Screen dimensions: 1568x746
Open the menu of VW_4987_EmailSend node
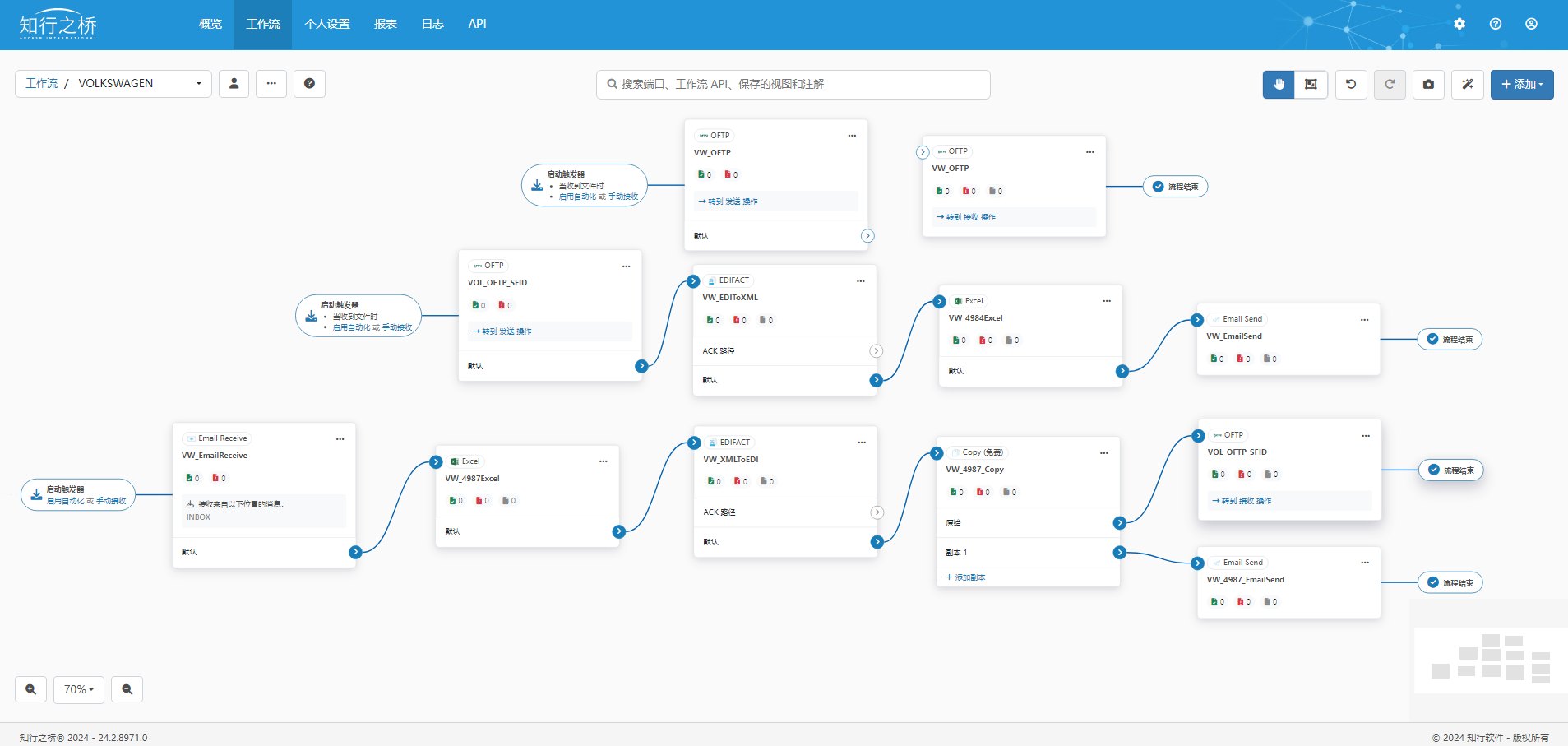pos(1365,563)
